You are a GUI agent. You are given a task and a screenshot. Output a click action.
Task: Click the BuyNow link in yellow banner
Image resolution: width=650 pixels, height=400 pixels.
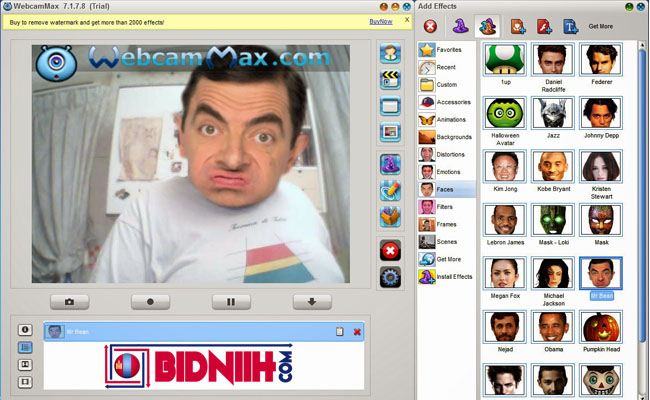point(381,22)
